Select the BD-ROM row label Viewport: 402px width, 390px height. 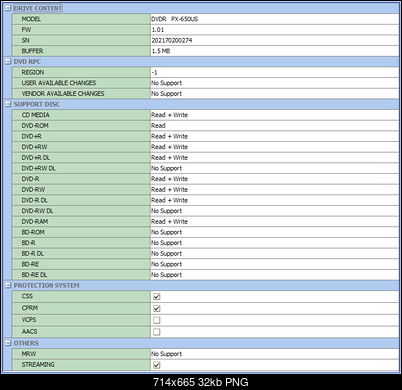tap(33, 232)
